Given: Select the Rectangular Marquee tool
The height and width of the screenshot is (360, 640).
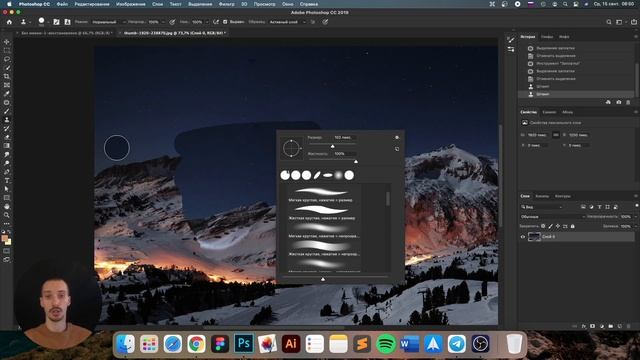Looking at the screenshot, I should pyautogui.click(x=7, y=51).
